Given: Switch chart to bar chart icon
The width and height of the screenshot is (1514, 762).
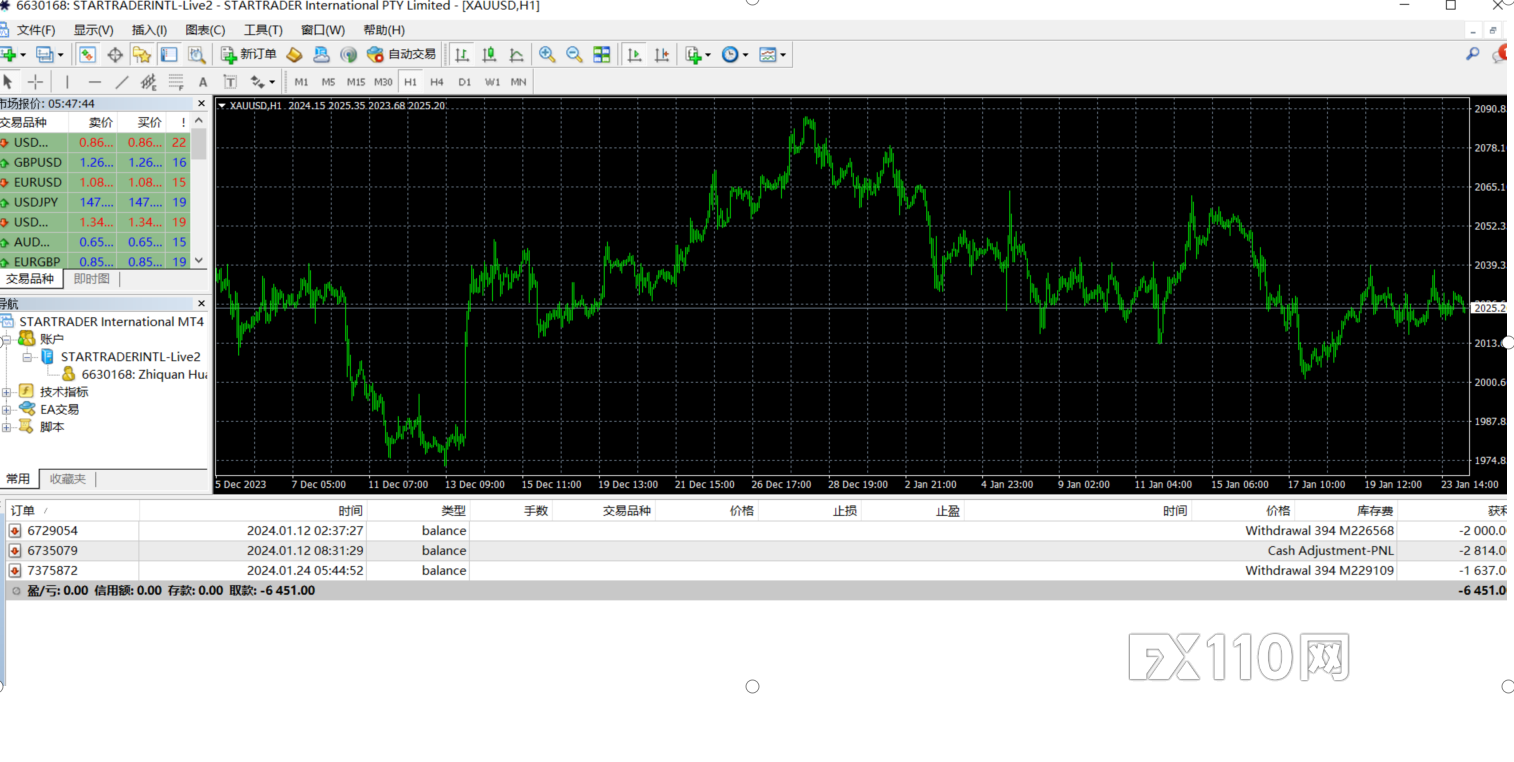Looking at the screenshot, I should [x=461, y=54].
